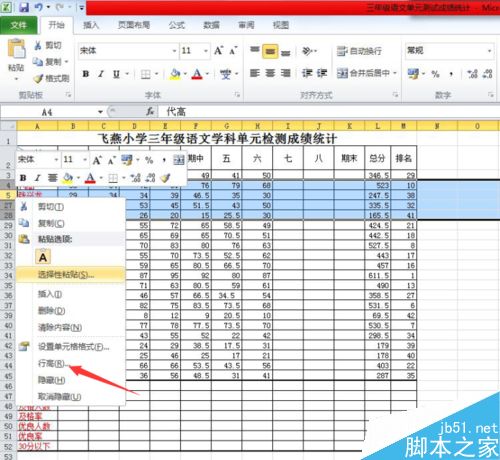The image size is (500, 460).
Task: Toggle Wrap Text (自动换行) in ribbon
Action: 359,51
